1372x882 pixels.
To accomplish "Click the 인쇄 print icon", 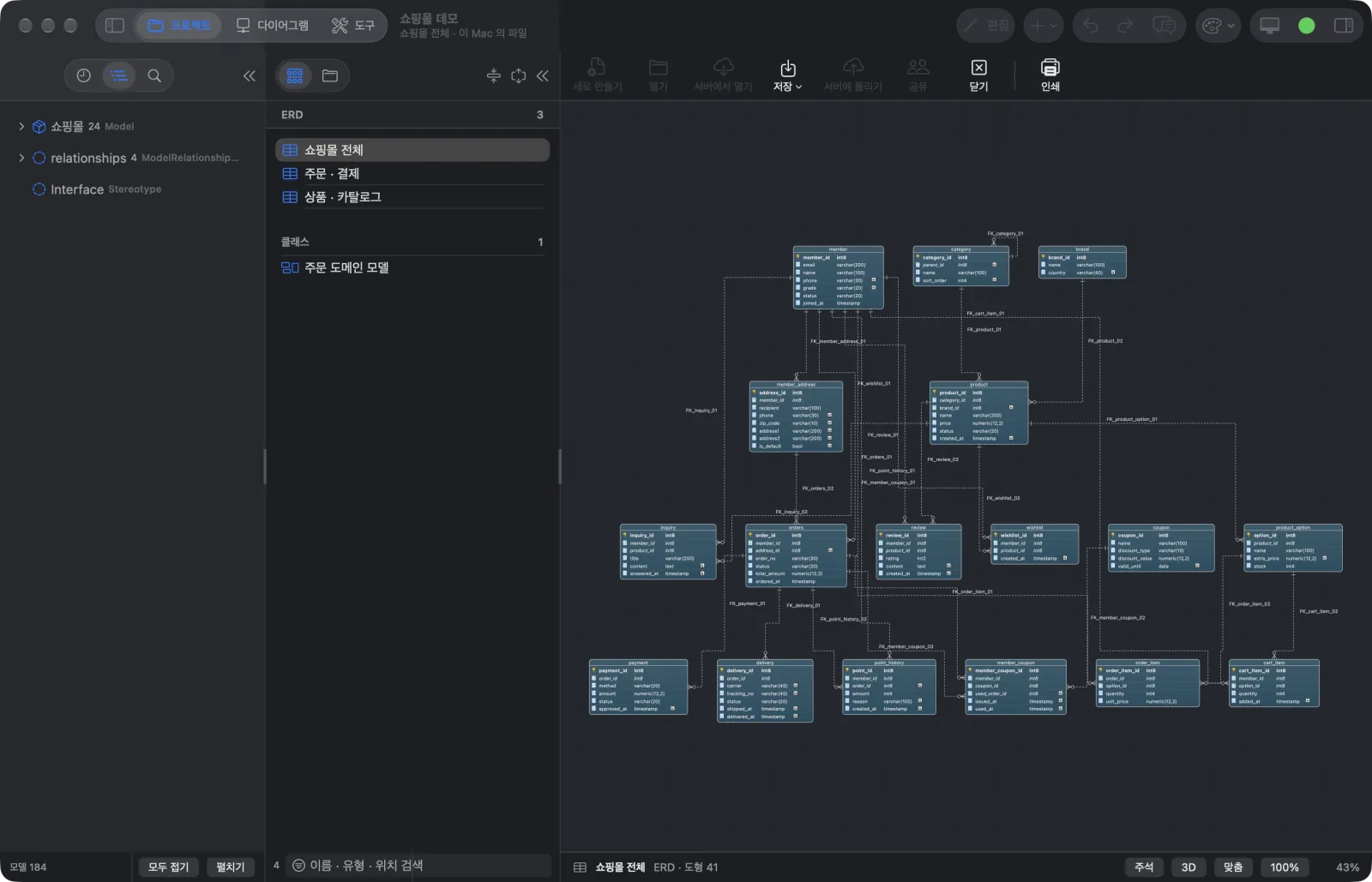I will [1050, 75].
